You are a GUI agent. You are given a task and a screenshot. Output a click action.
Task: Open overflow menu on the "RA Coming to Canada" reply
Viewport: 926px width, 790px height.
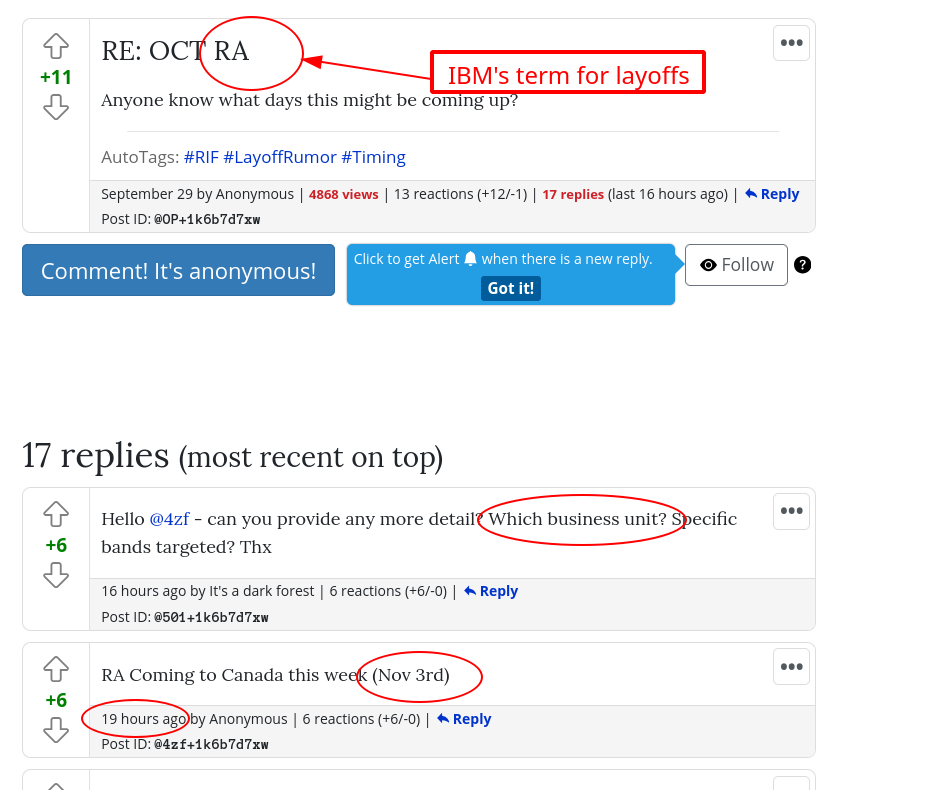coord(791,666)
